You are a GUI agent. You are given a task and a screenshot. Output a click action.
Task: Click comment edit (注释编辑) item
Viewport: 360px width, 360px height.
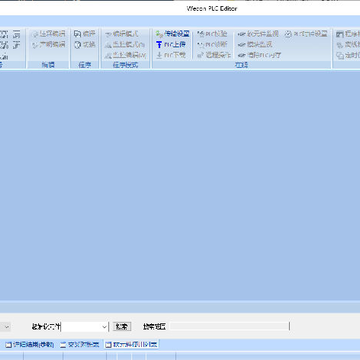tap(48, 34)
